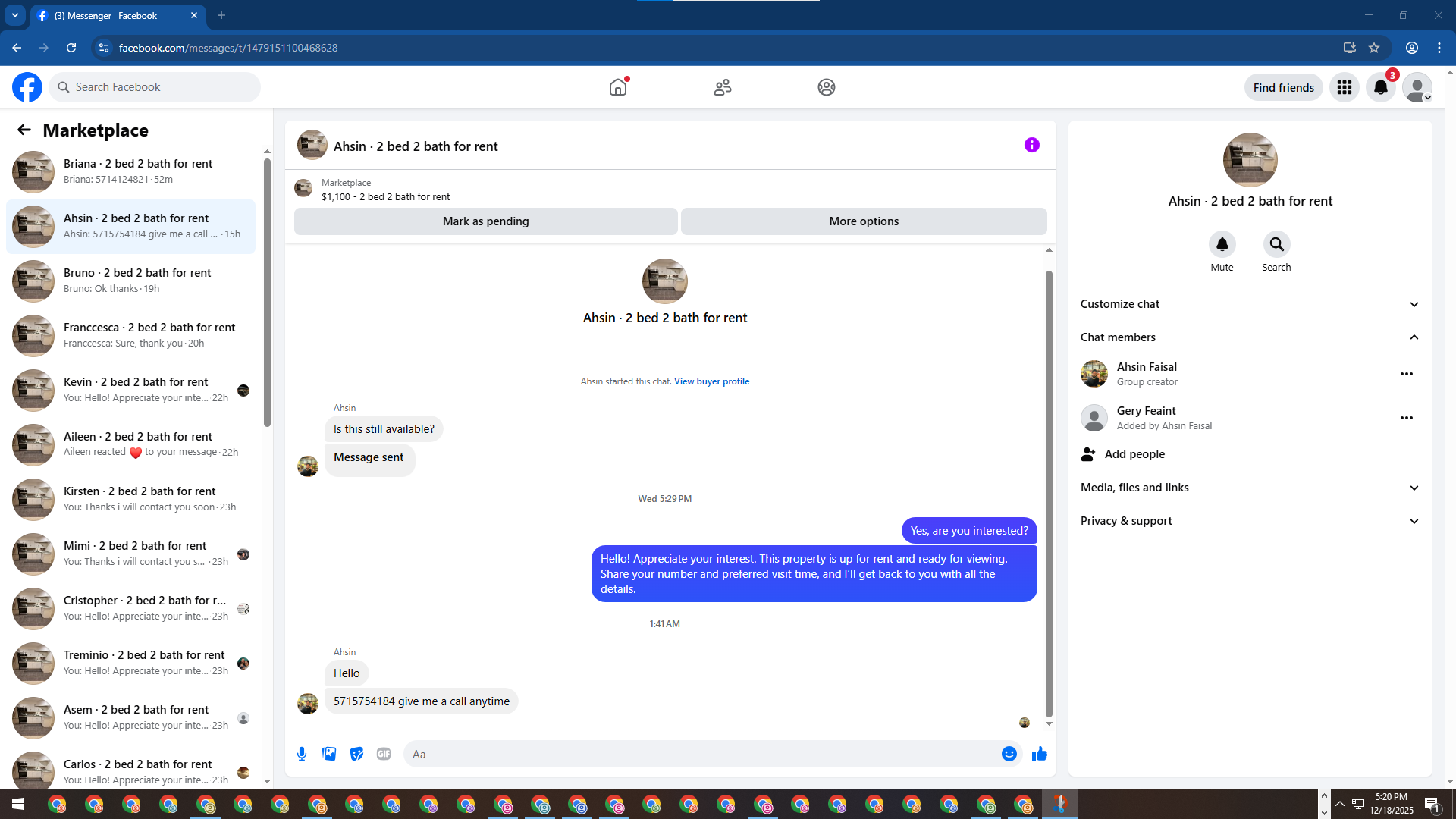Open a new browser tab
Screen dimensions: 1456x819
(221, 15)
